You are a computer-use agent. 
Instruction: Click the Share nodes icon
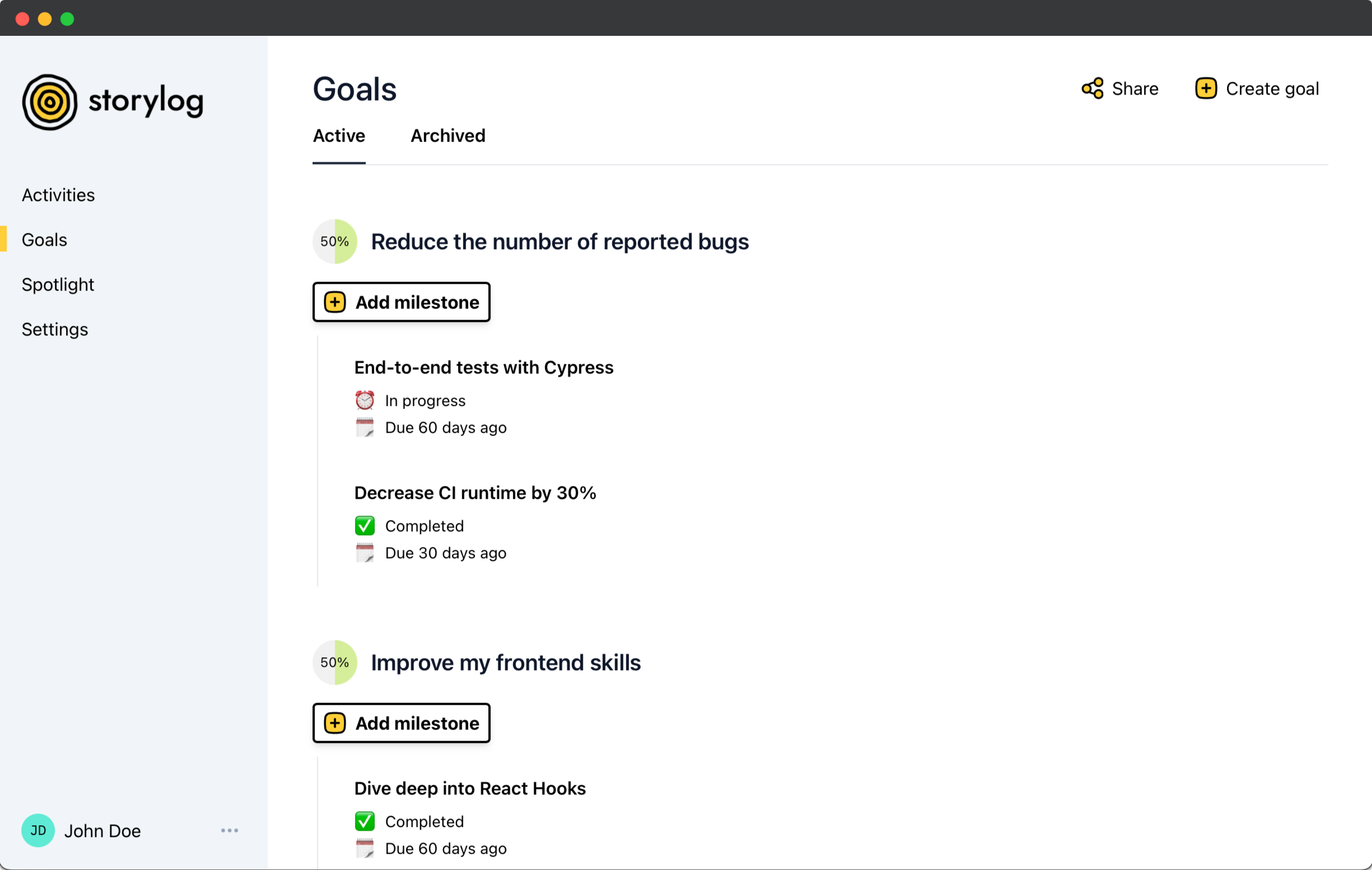1091,89
